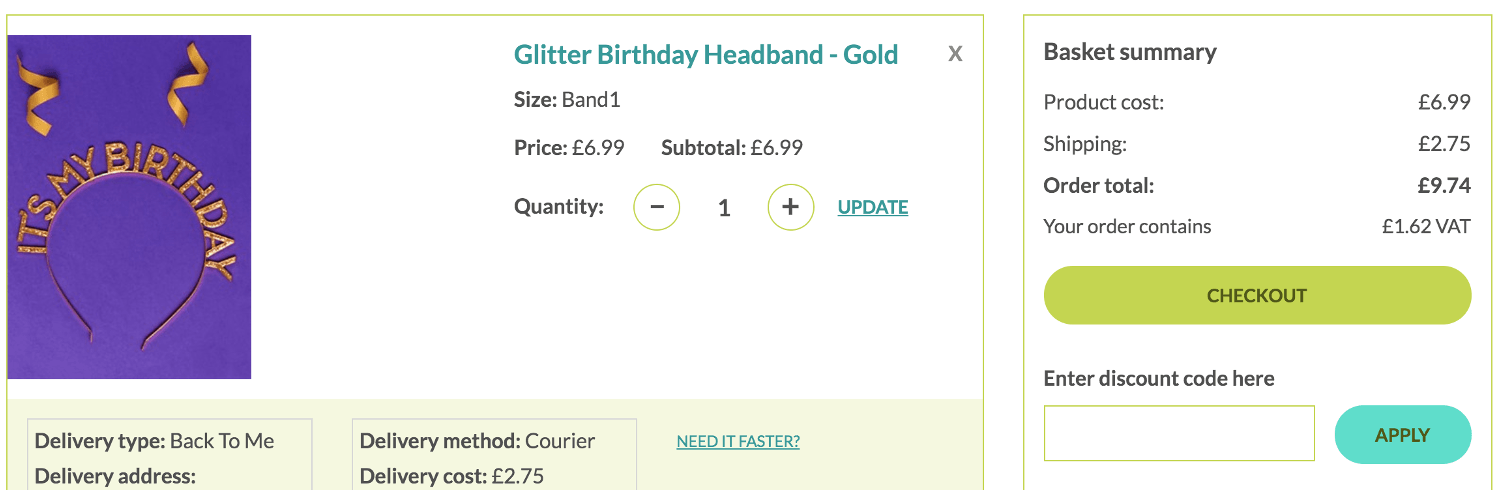Click the Delivery method Courier box
This screenshot has width=1500, height=490.
(495, 455)
